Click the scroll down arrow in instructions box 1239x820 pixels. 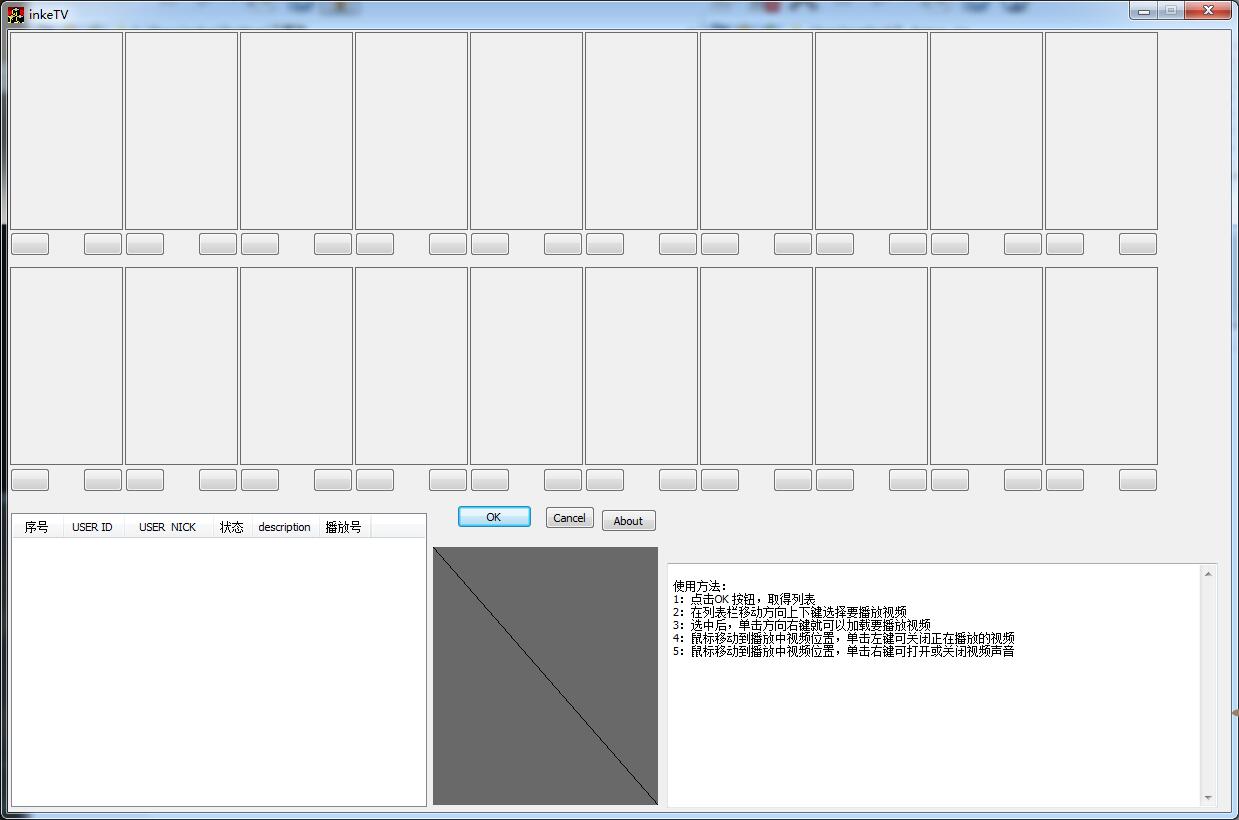[1208, 797]
